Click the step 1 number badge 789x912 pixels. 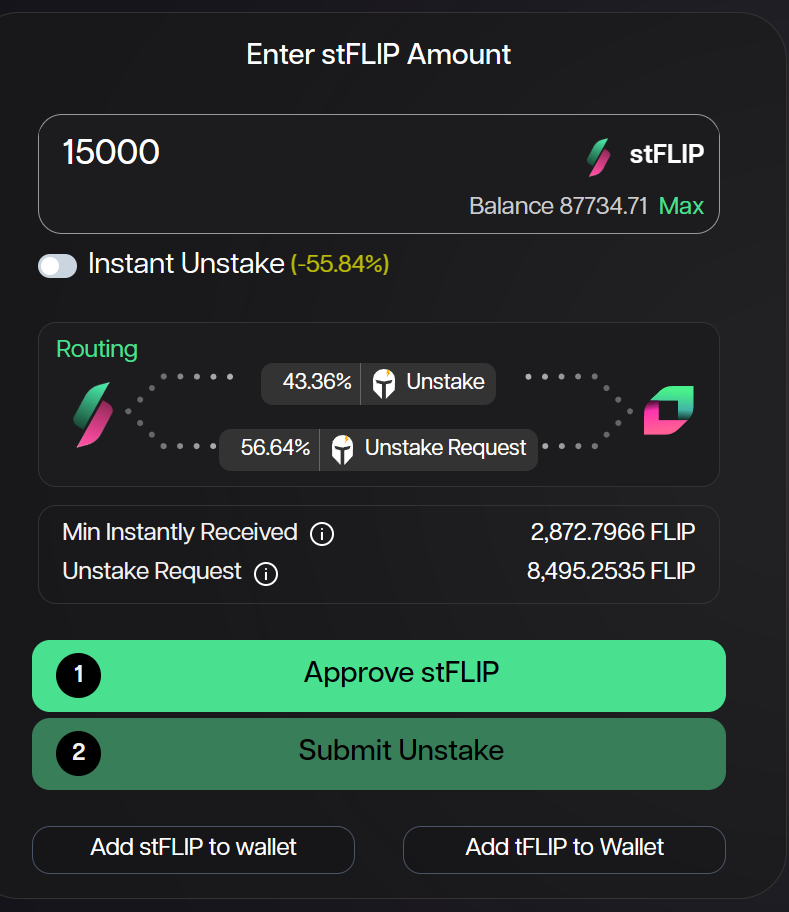79,676
